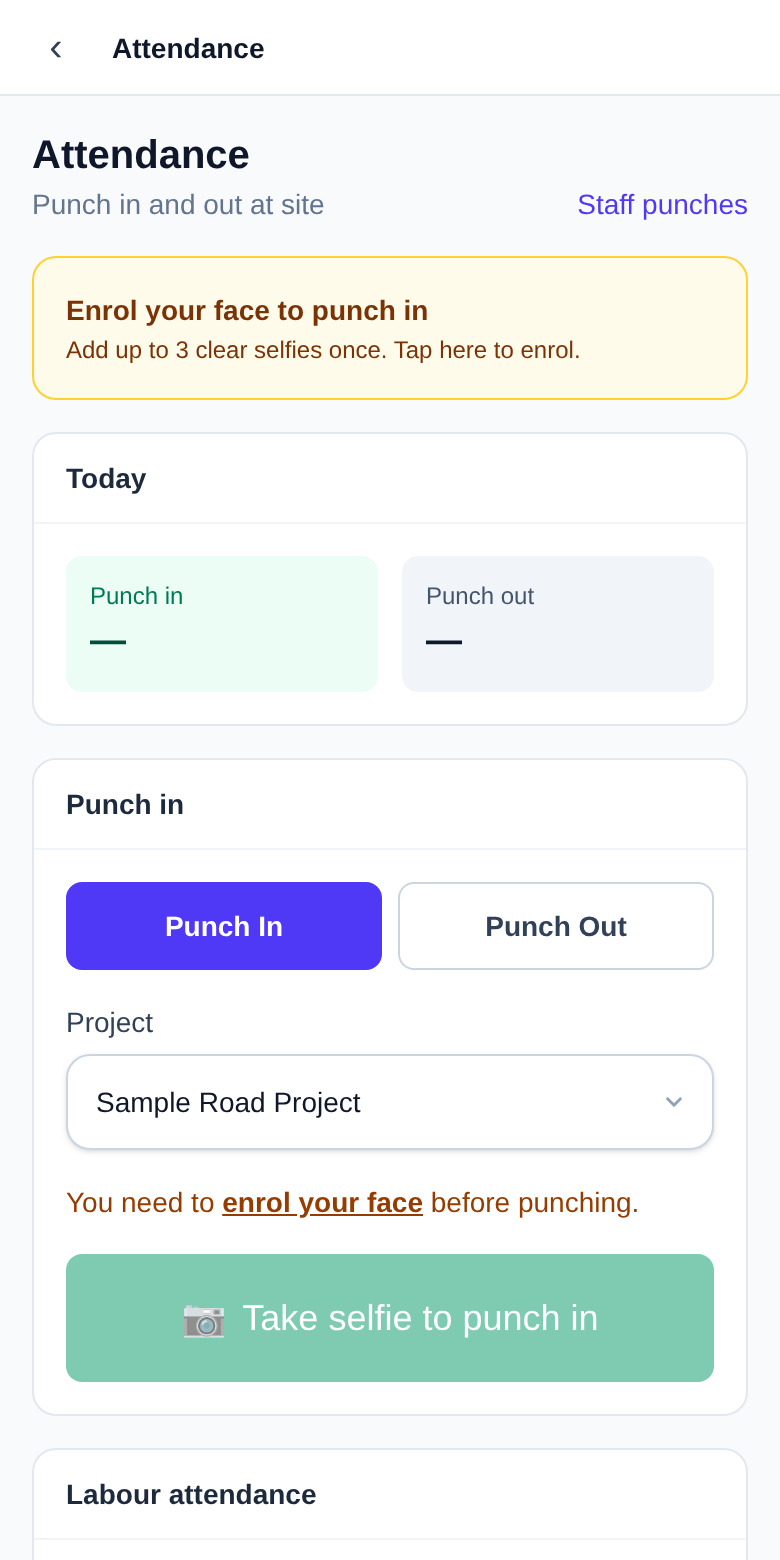Select the green Punch in time tile
This screenshot has width=780, height=1560.
pyautogui.click(x=222, y=624)
